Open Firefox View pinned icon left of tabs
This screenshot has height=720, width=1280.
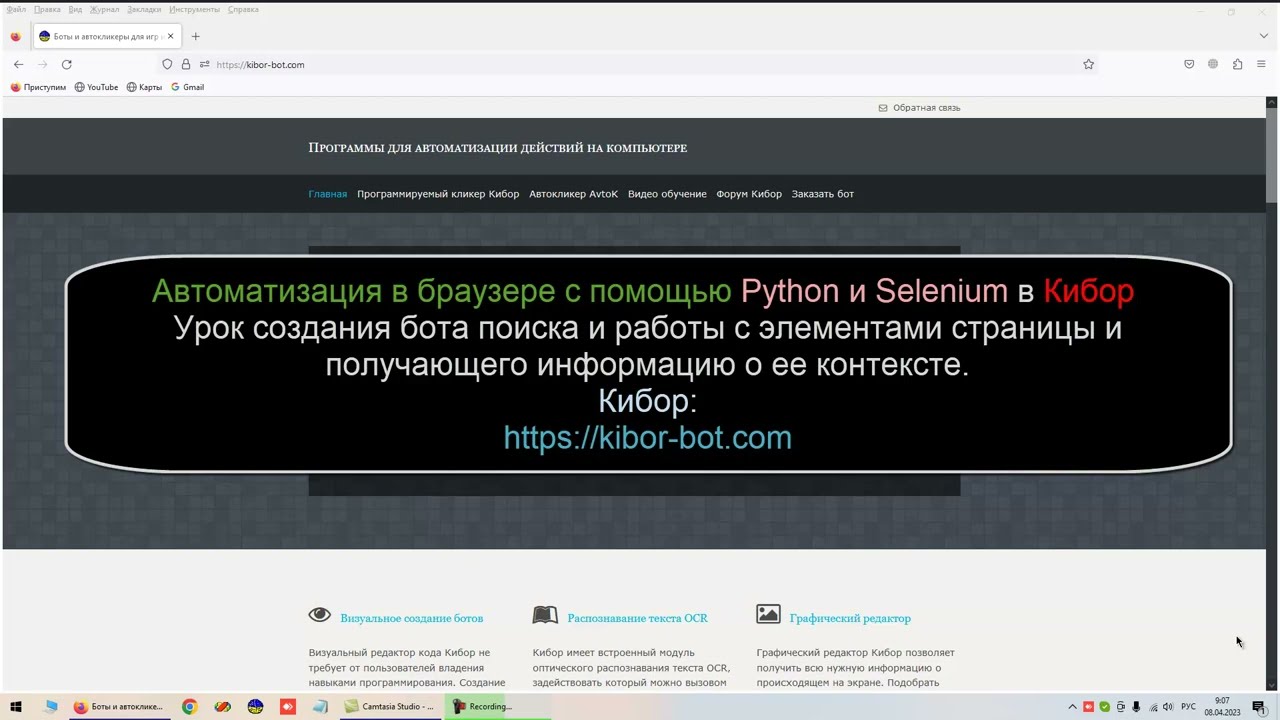click(15, 36)
